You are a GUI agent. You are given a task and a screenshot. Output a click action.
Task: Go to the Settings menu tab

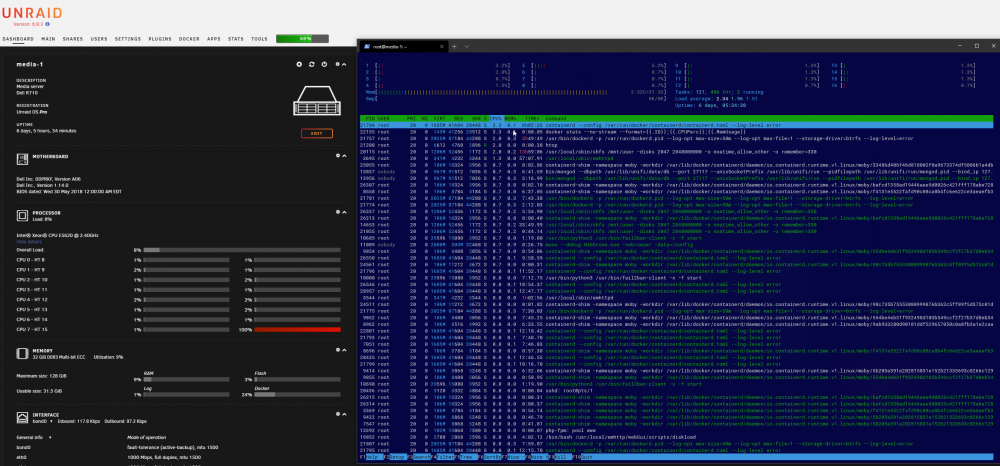click(x=128, y=39)
